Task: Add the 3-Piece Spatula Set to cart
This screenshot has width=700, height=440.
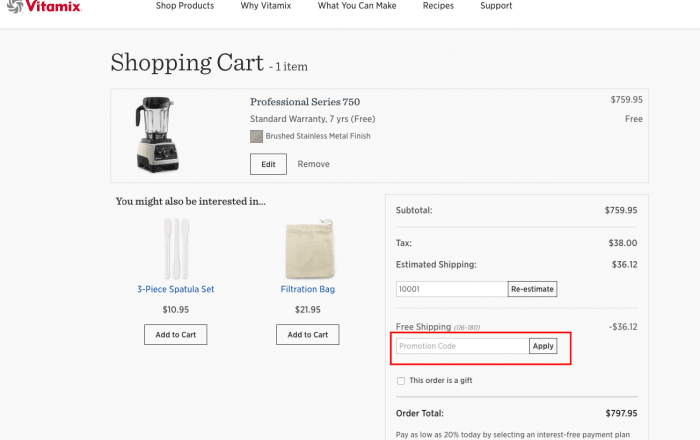Action: (x=175, y=335)
